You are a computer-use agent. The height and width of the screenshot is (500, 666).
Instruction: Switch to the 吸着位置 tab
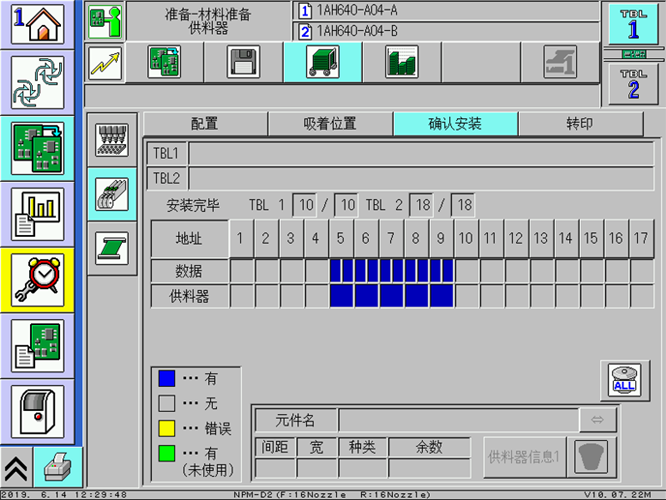(330, 124)
